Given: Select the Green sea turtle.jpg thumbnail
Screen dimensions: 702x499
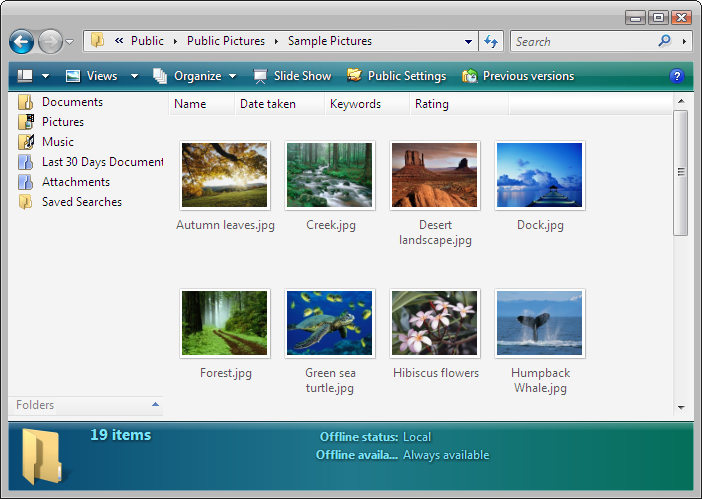Looking at the screenshot, I should 330,324.
